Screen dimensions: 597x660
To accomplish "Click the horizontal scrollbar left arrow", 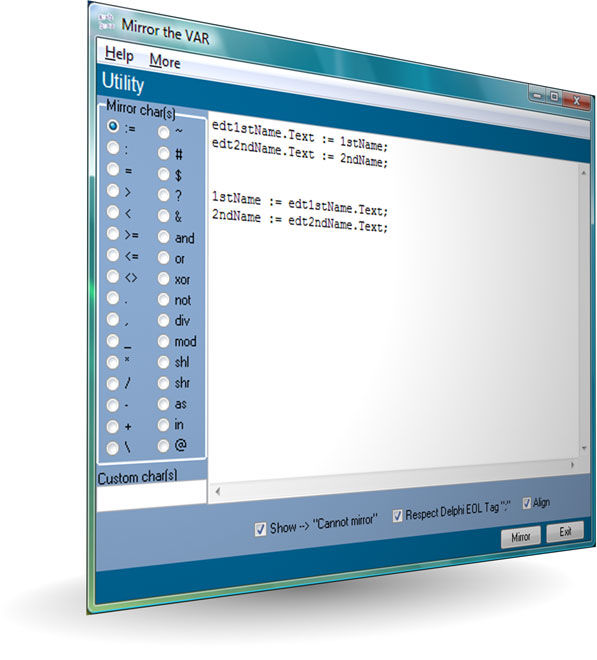I will [x=218, y=491].
